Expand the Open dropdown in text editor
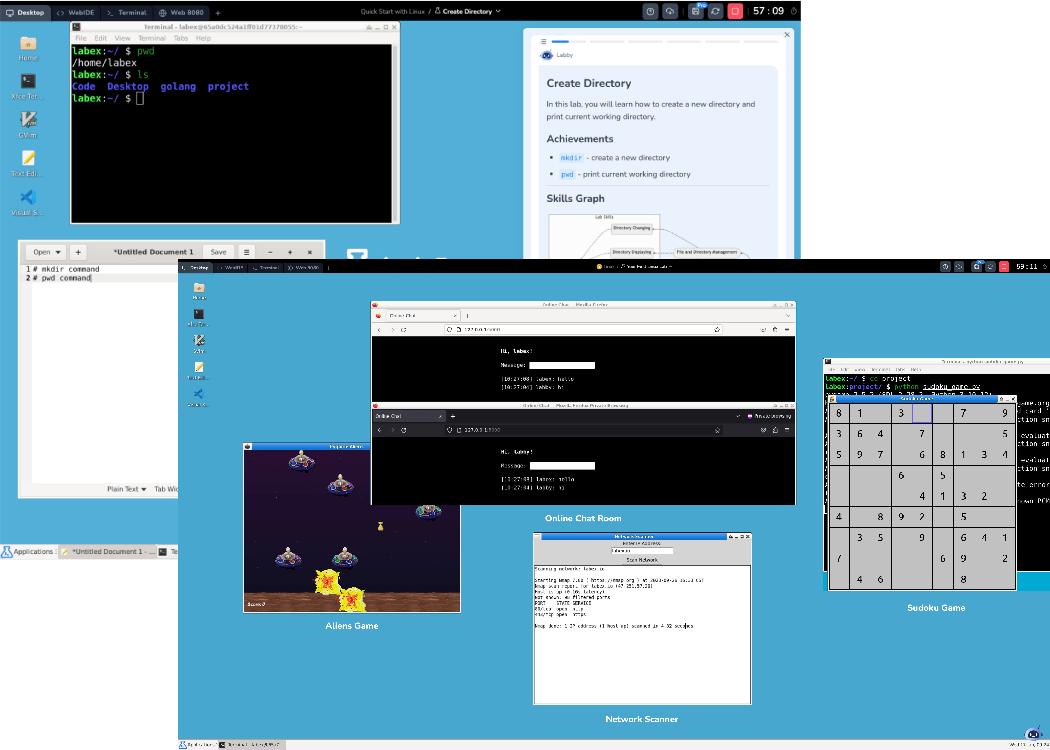1050x750 pixels. 47,252
